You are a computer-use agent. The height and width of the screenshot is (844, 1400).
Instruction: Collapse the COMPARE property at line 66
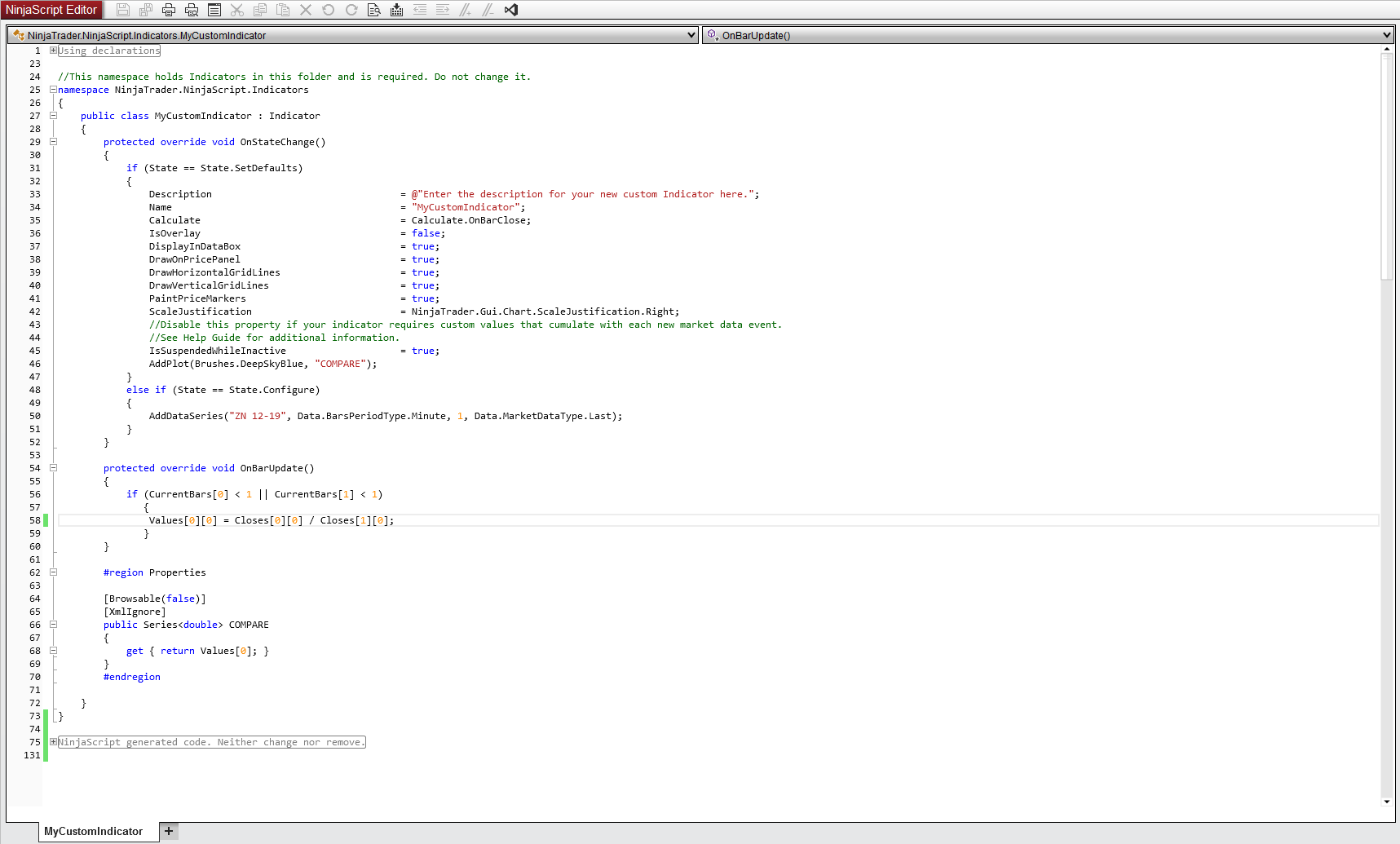(x=53, y=625)
